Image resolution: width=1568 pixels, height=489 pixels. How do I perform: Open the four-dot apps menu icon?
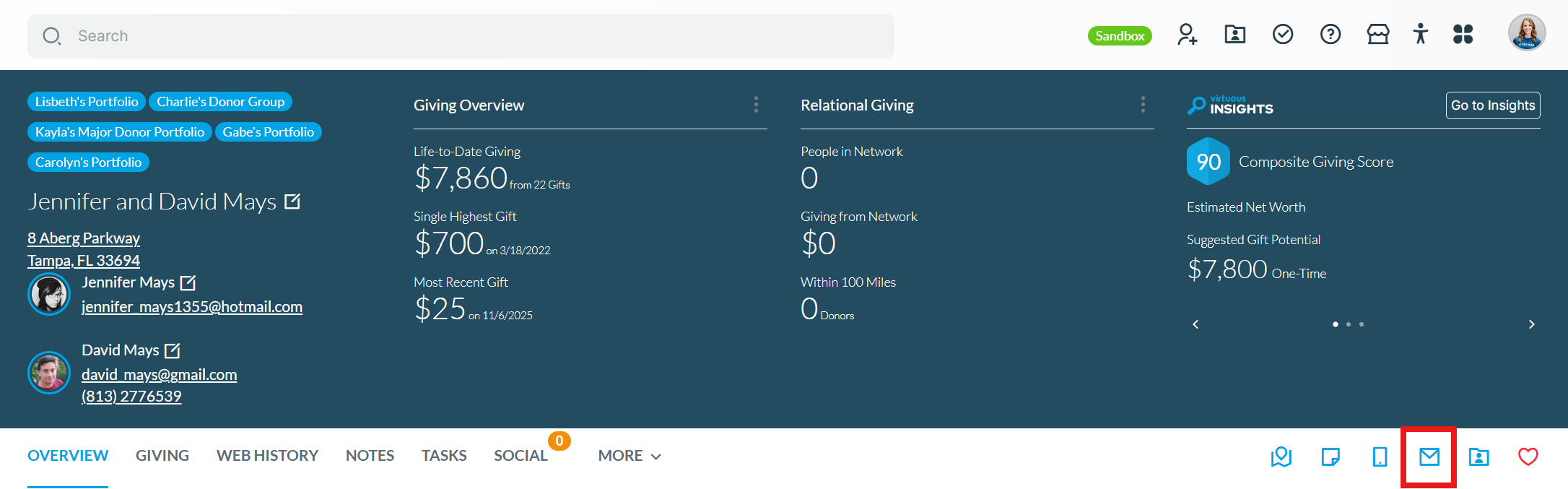(x=1463, y=35)
